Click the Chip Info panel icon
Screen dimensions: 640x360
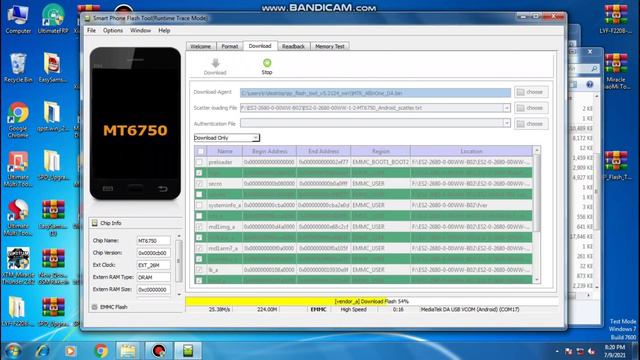[95, 223]
